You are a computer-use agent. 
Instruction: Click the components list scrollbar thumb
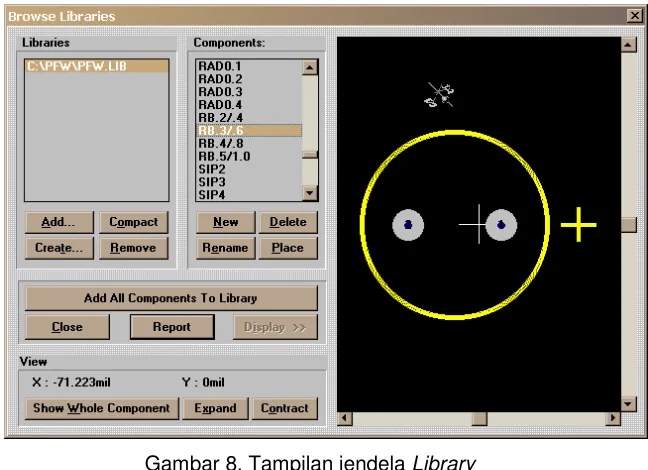[x=310, y=155]
